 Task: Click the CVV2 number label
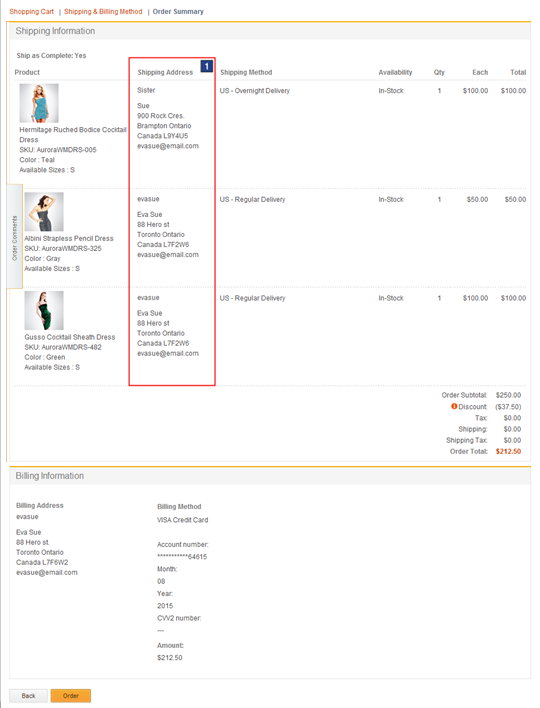point(179,618)
